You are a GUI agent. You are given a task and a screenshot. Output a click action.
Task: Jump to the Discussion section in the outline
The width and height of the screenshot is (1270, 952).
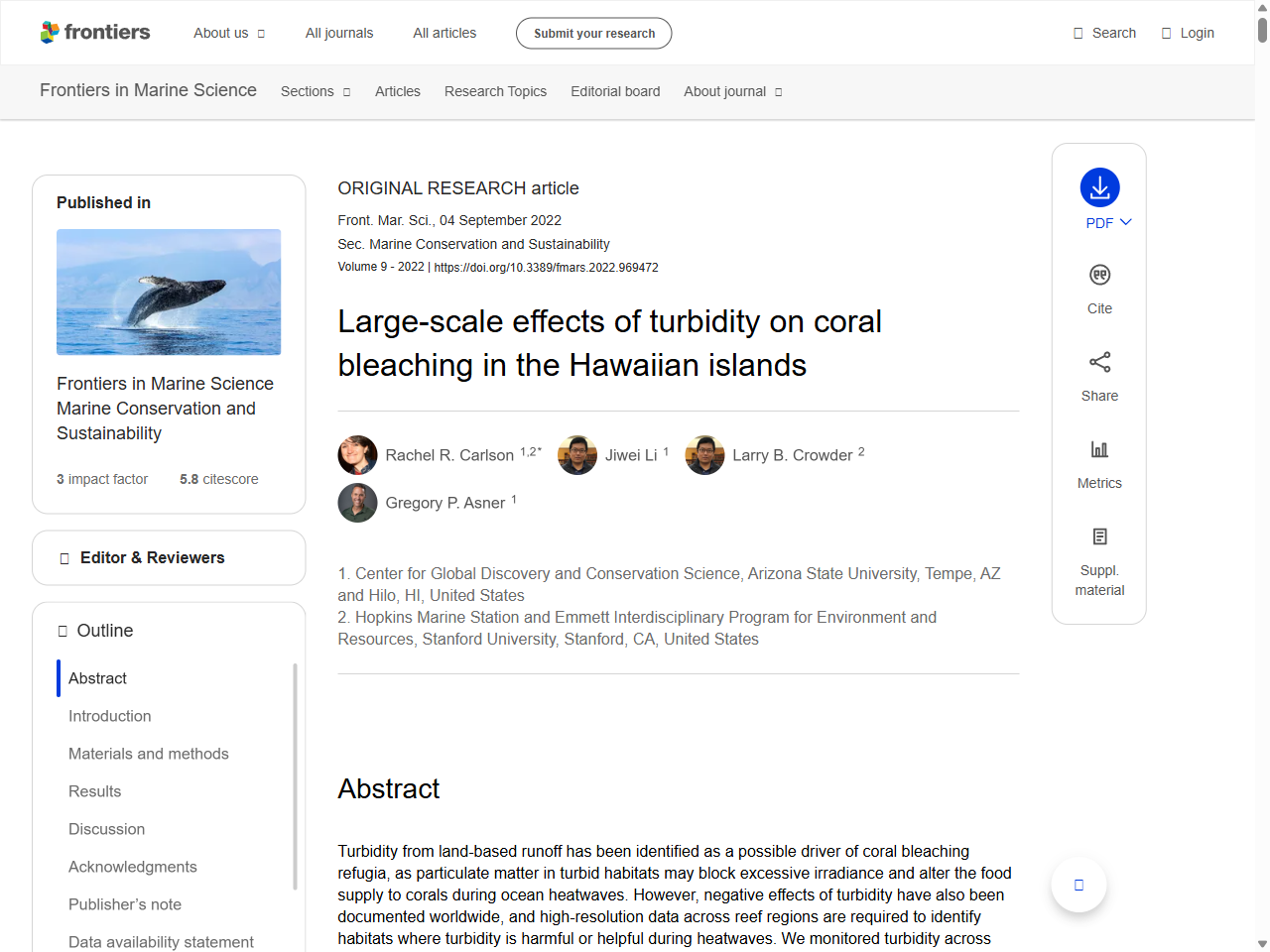(x=106, y=829)
